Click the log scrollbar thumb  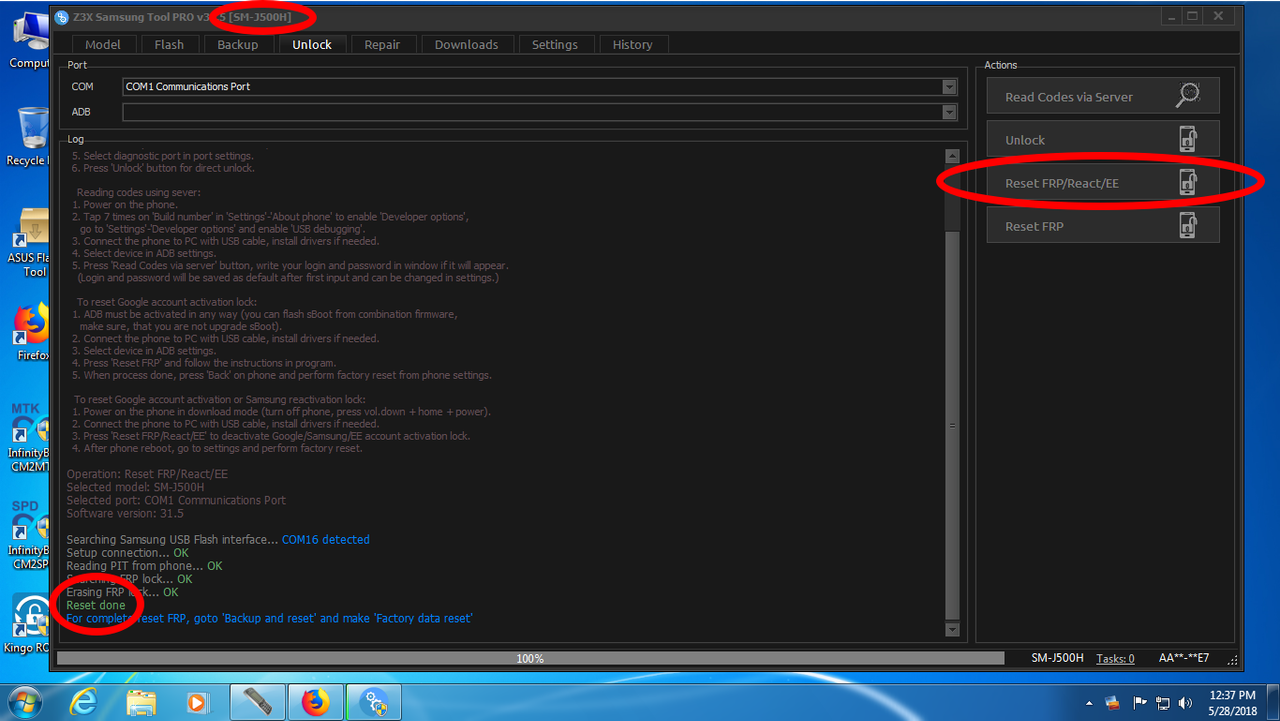952,424
